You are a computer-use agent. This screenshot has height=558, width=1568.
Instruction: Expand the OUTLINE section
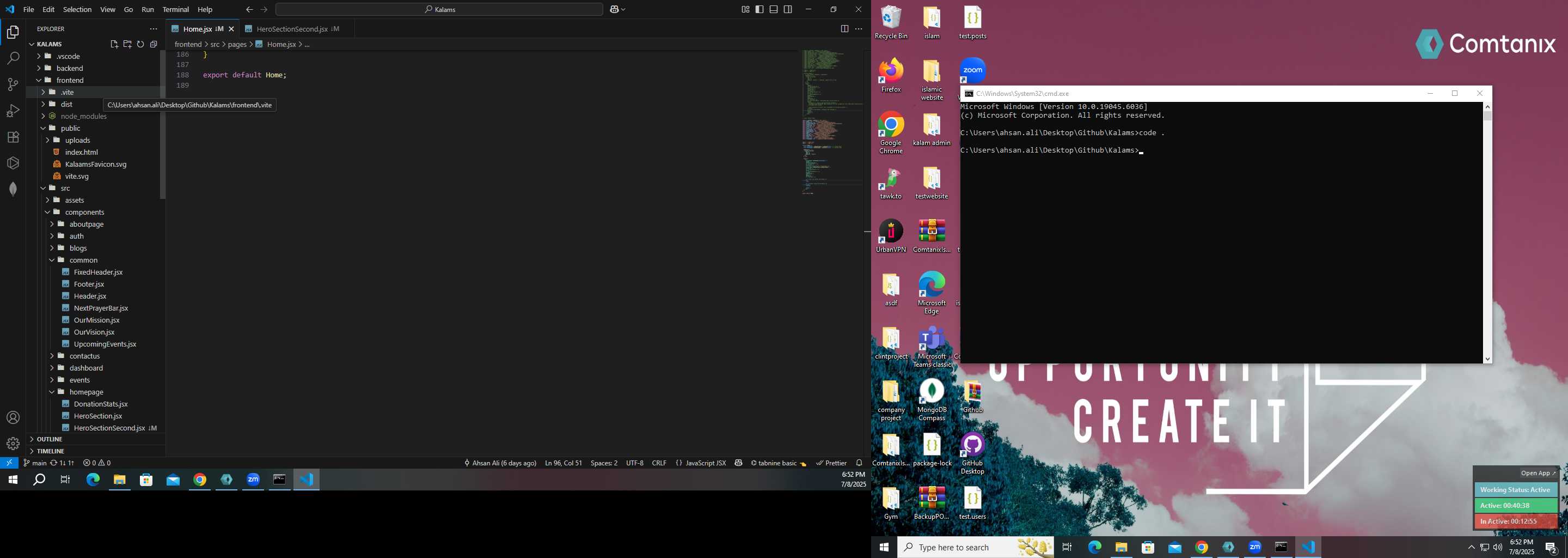[96, 439]
